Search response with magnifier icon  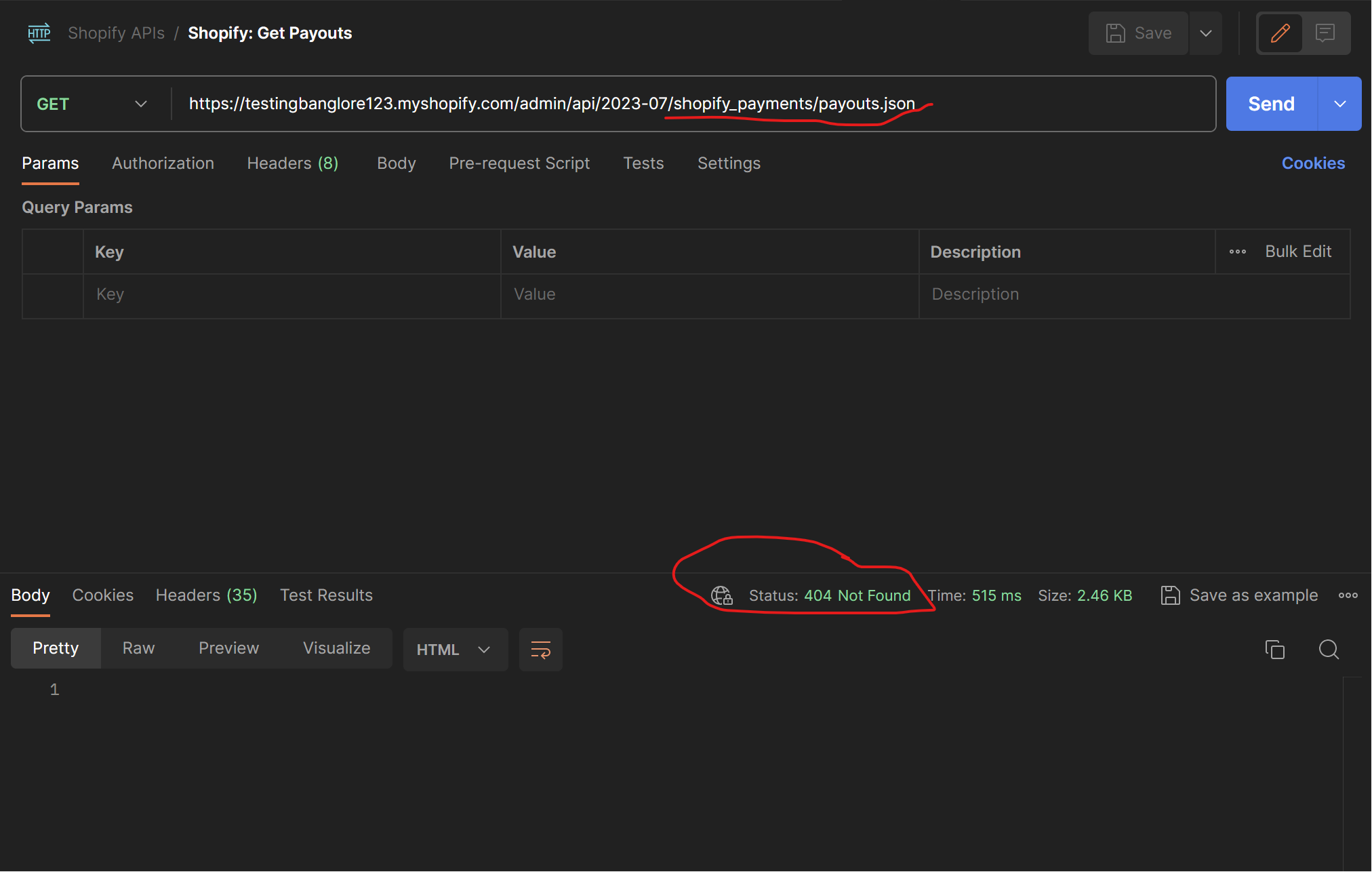coord(1329,649)
